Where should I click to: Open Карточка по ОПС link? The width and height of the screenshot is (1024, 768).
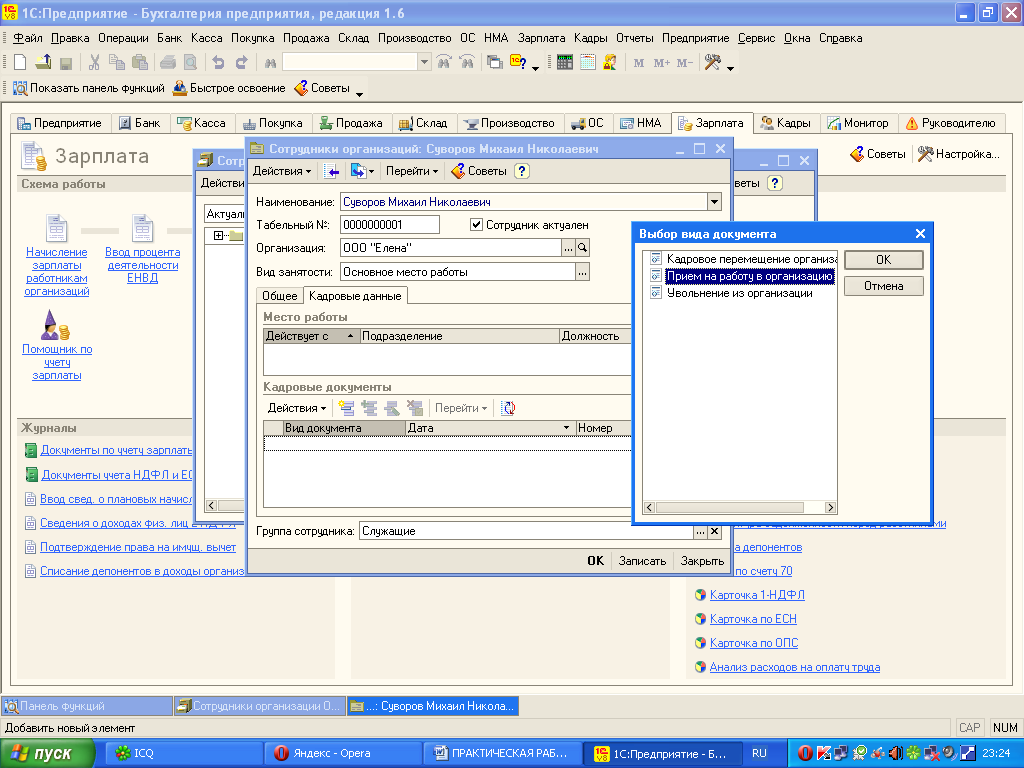click(x=754, y=643)
